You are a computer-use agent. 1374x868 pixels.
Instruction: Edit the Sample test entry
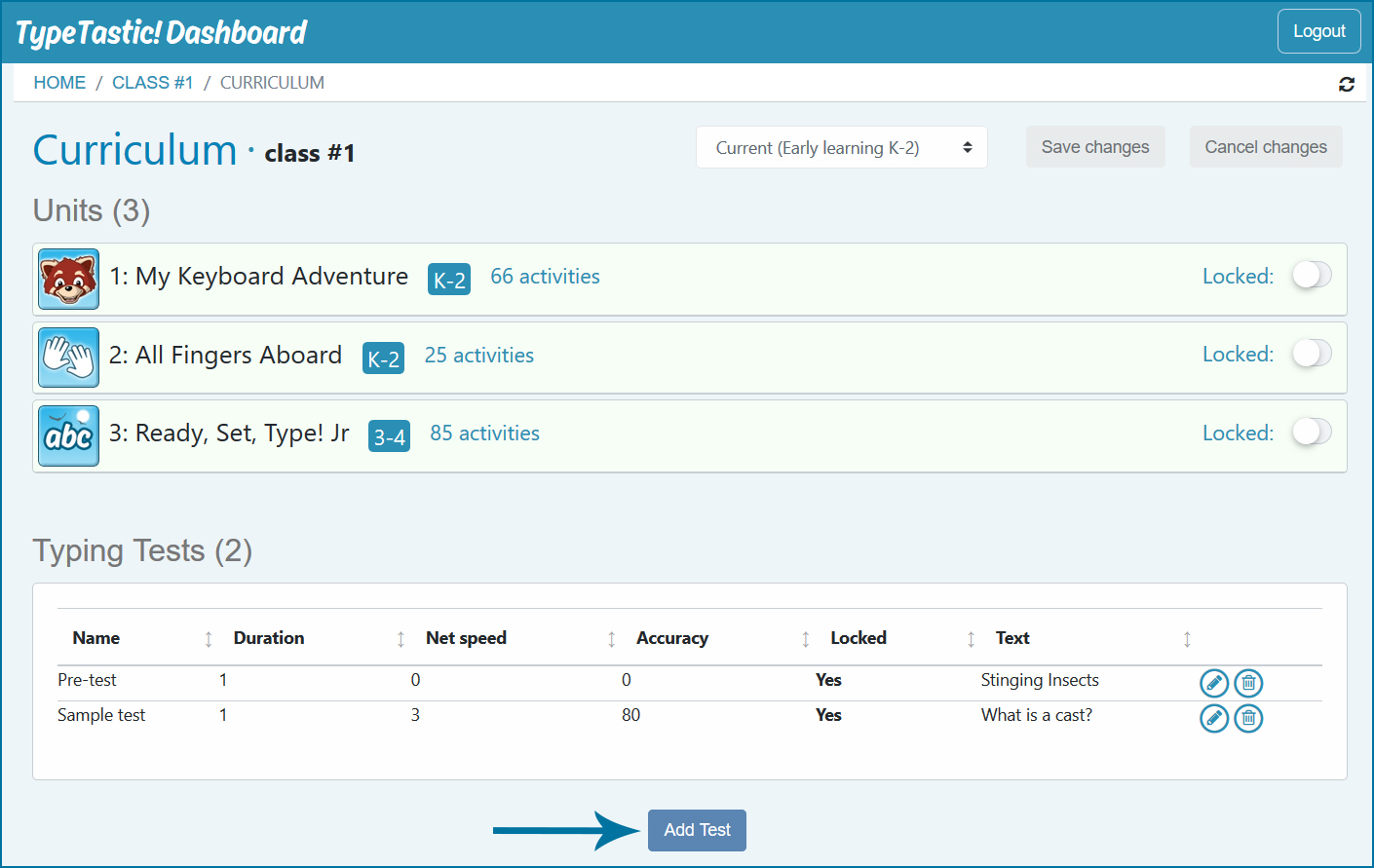(x=1214, y=718)
